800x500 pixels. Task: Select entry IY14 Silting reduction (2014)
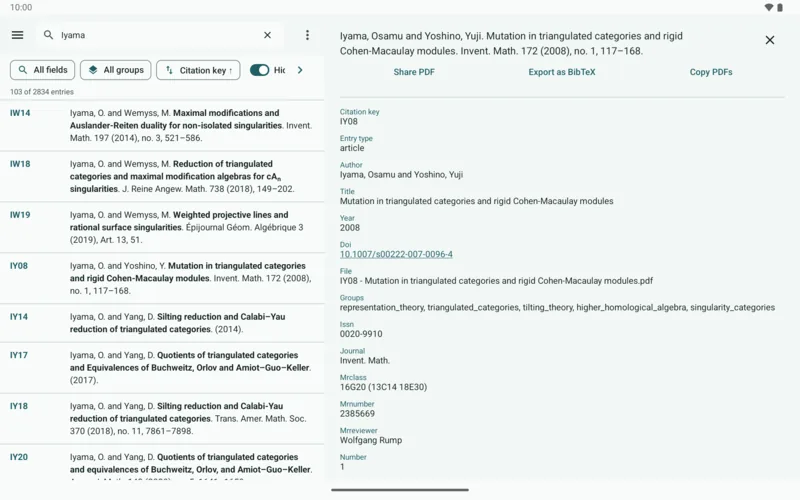(x=162, y=323)
